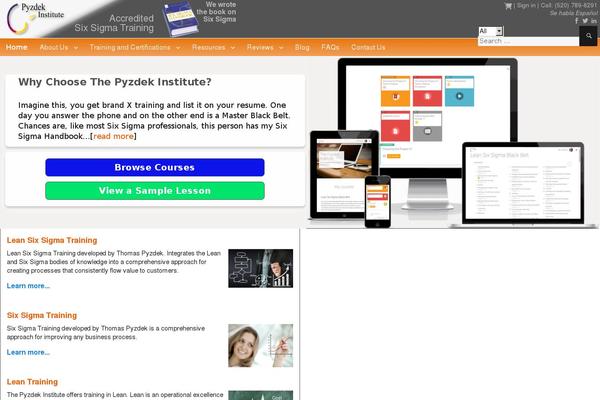The width and height of the screenshot is (600, 400).
Task: Click the Six Sigma handbook image
Action: coord(180,19)
